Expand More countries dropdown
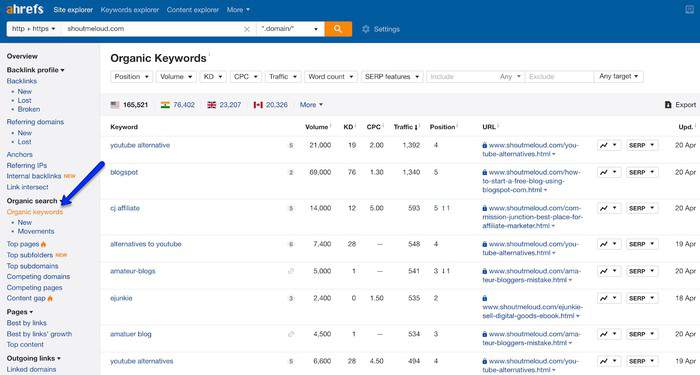 [311, 104]
